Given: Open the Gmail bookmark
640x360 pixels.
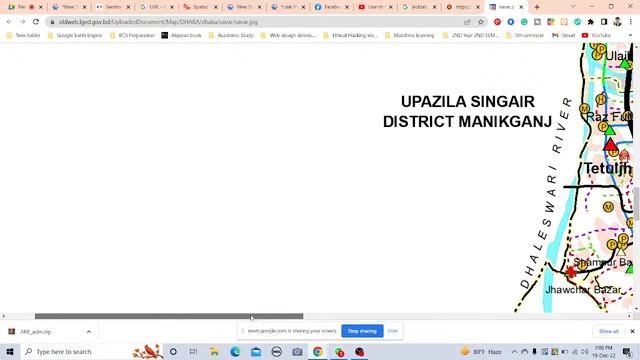Looking at the screenshot, I should coord(563,36).
